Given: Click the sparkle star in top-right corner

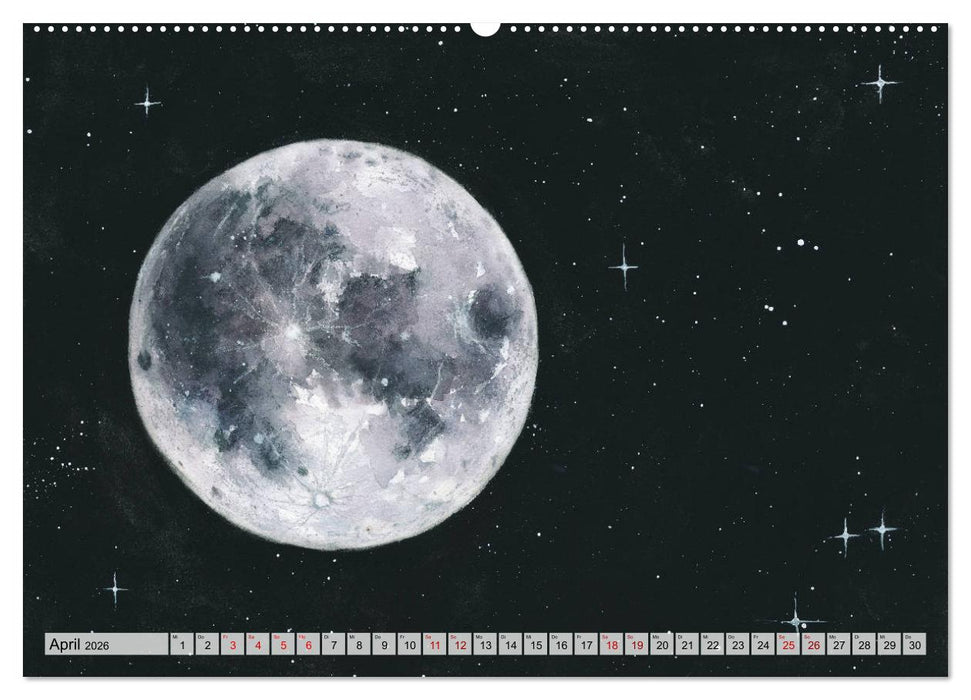Looking at the screenshot, I should pos(880,83).
